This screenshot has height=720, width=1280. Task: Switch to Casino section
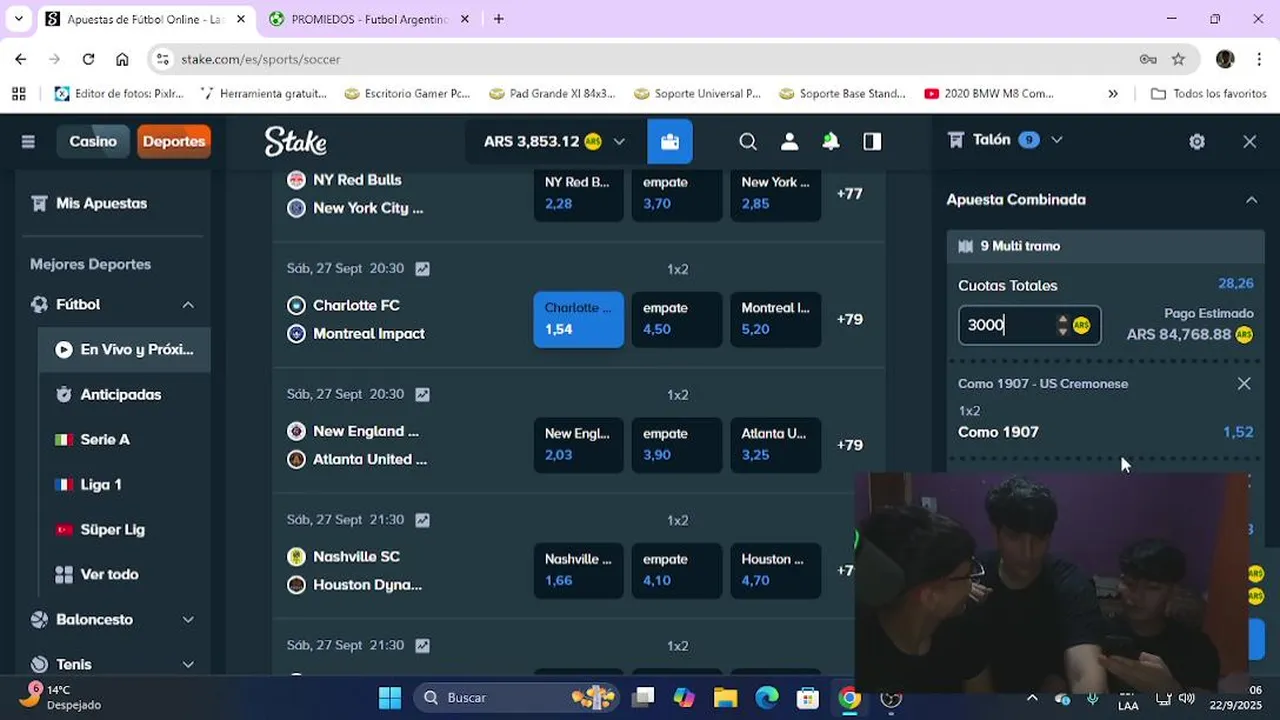click(x=93, y=142)
